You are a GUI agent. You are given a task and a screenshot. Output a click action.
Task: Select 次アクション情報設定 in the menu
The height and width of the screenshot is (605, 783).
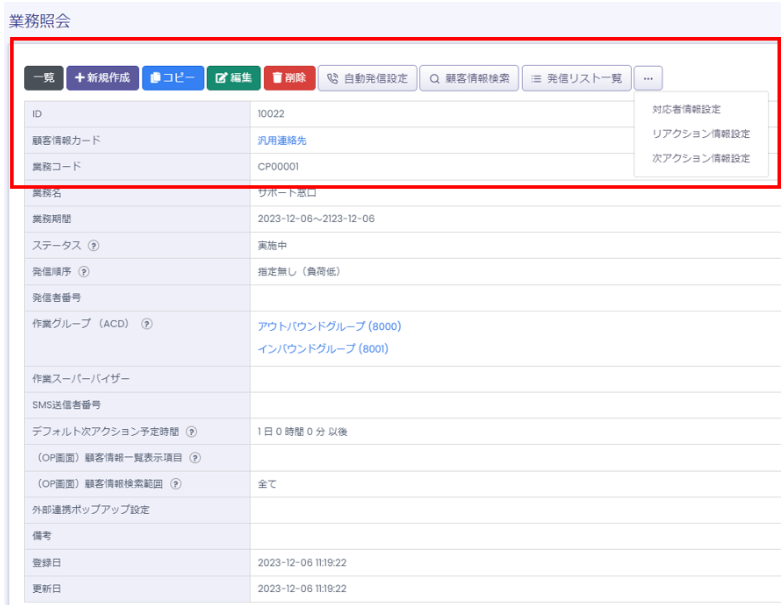tap(700, 158)
